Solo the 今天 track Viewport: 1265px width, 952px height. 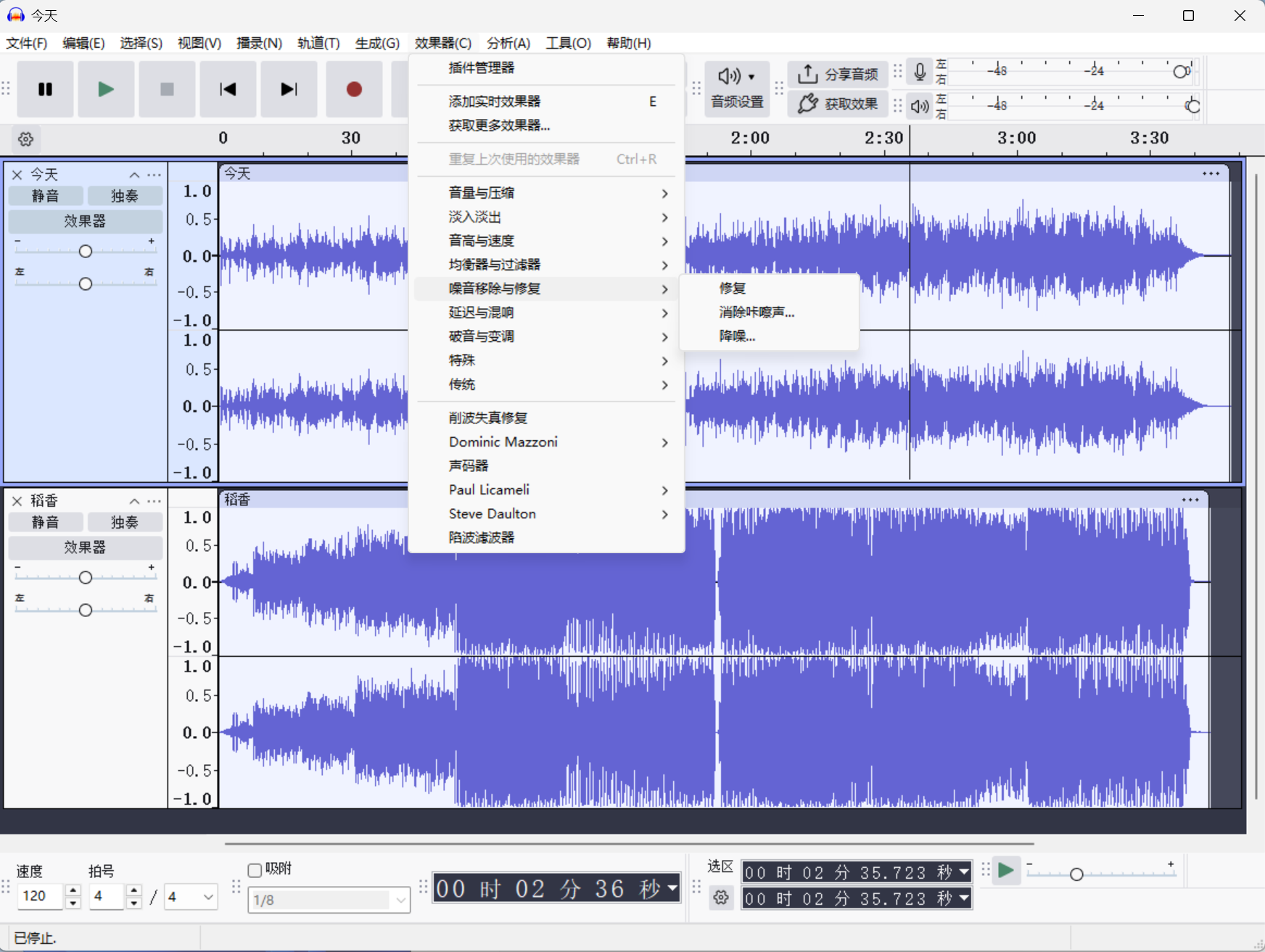125,196
